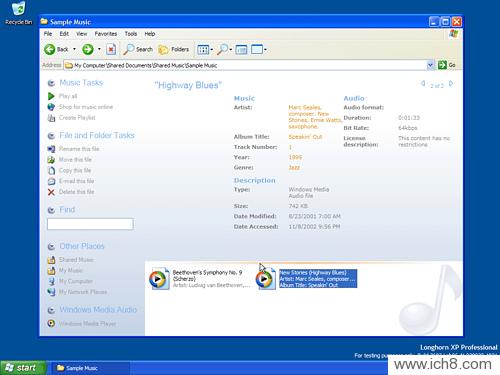The image size is (500, 375).
Task: Click the Windows Media Player icon
Action: [51, 323]
